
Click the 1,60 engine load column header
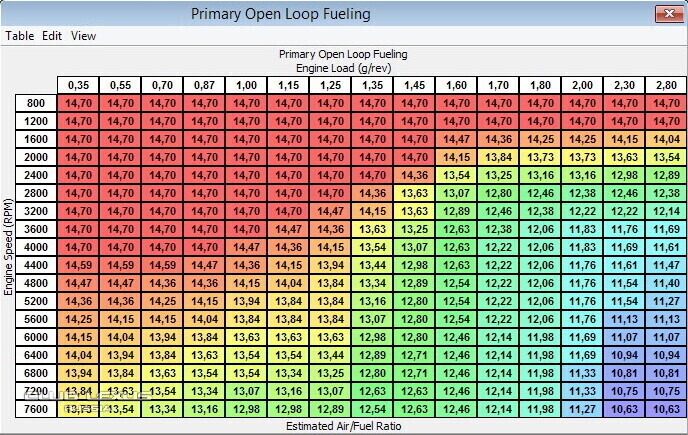(455, 85)
